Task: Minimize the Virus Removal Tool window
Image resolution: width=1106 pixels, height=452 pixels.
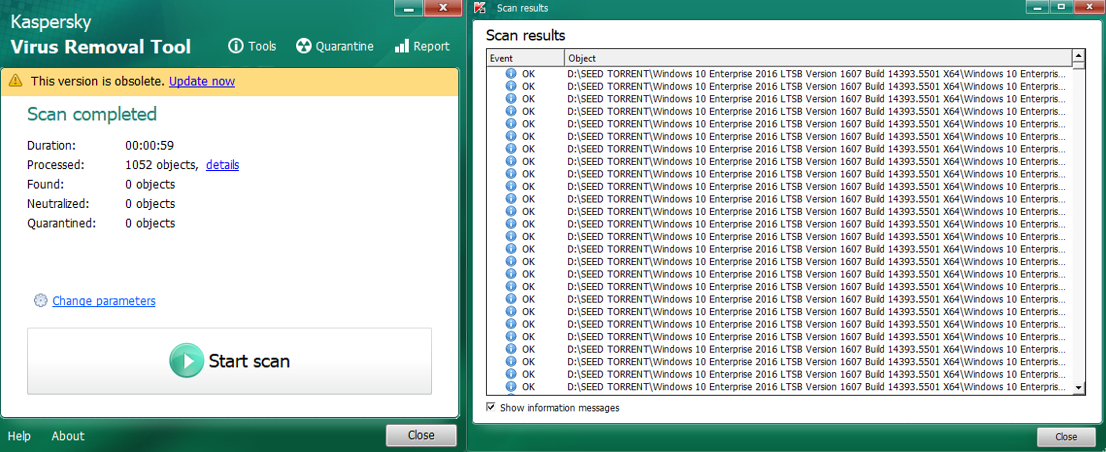Action: click(409, 8)
